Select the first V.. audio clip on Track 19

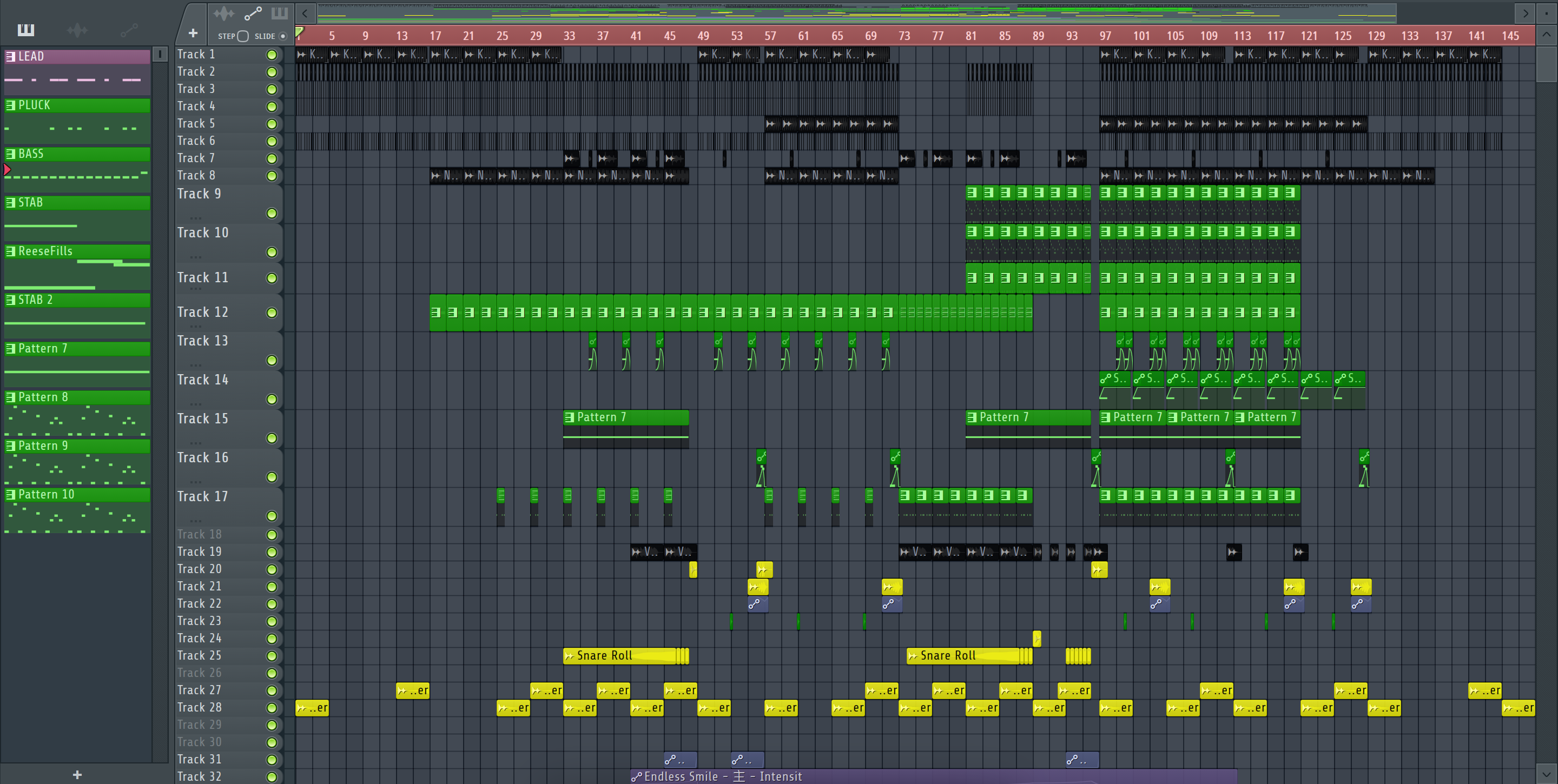pos(646,552)
